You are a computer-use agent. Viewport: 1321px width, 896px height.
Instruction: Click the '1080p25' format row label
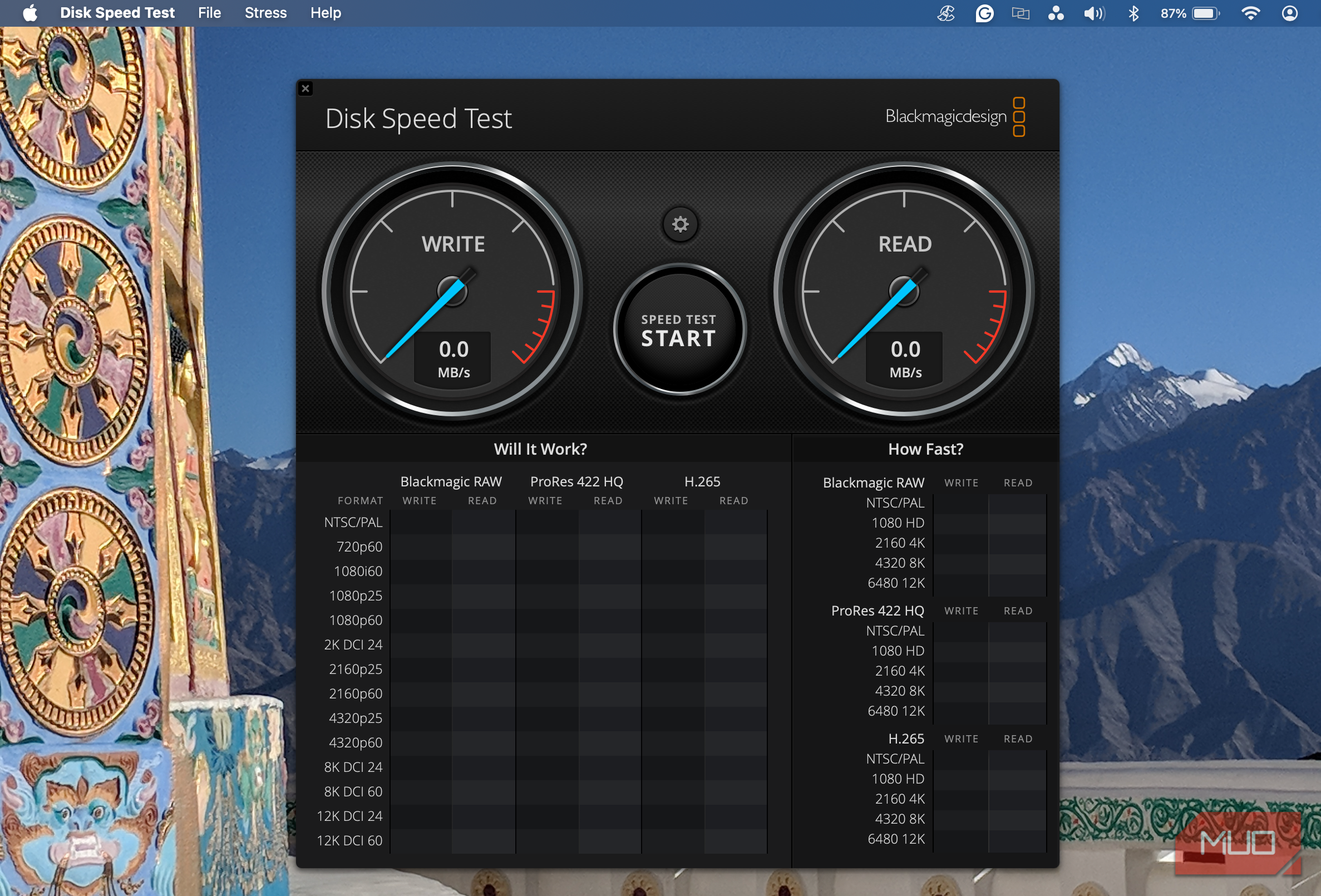point(355,596)
